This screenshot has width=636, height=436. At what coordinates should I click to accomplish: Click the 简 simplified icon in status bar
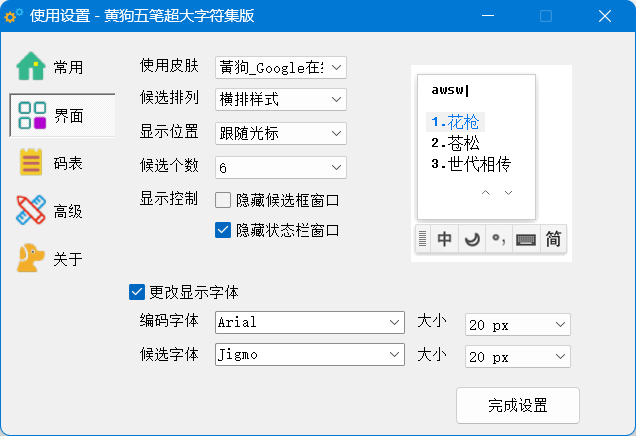pos(553,240)
